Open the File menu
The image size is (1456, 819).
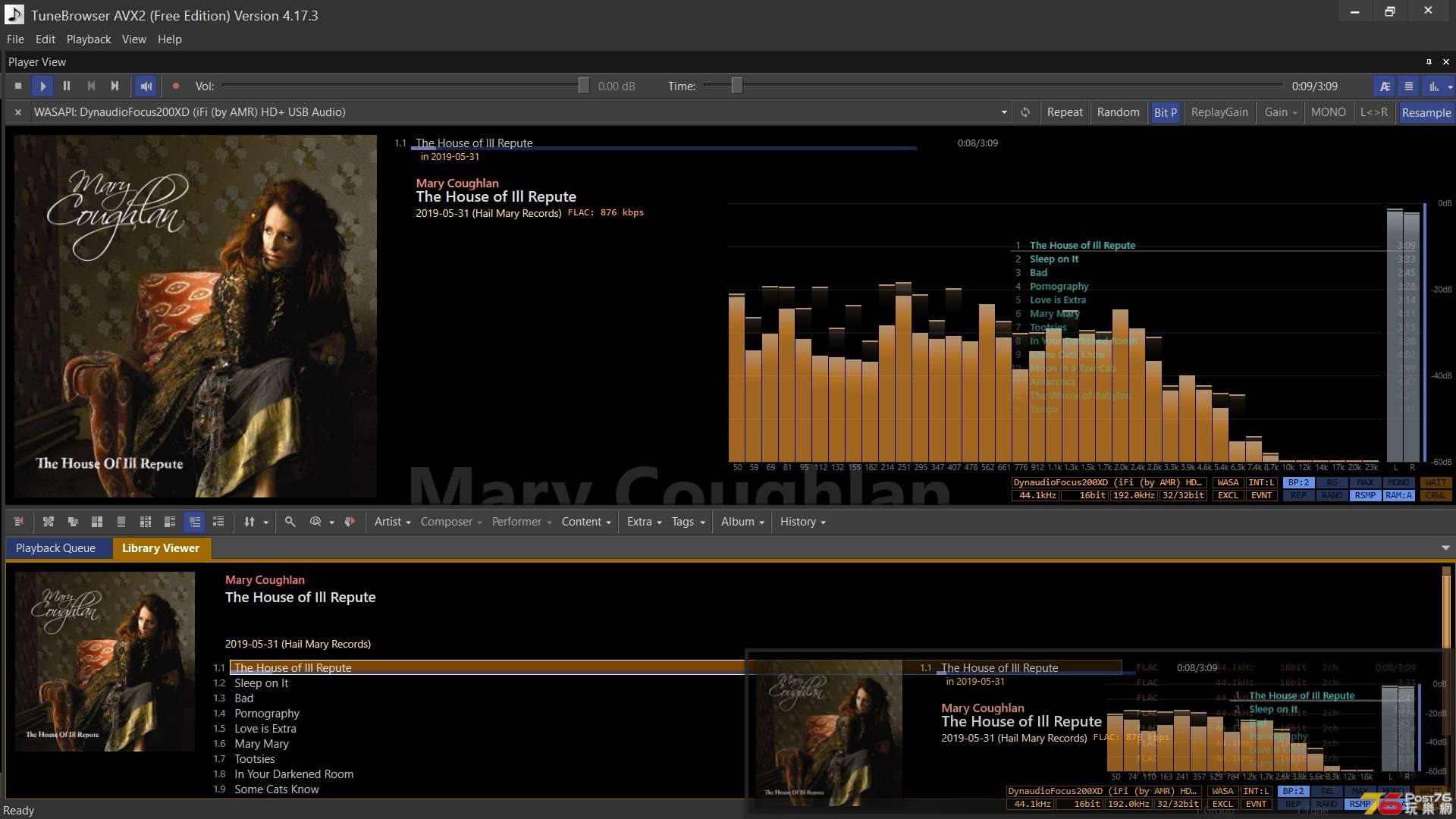click(x=15, y=39)
